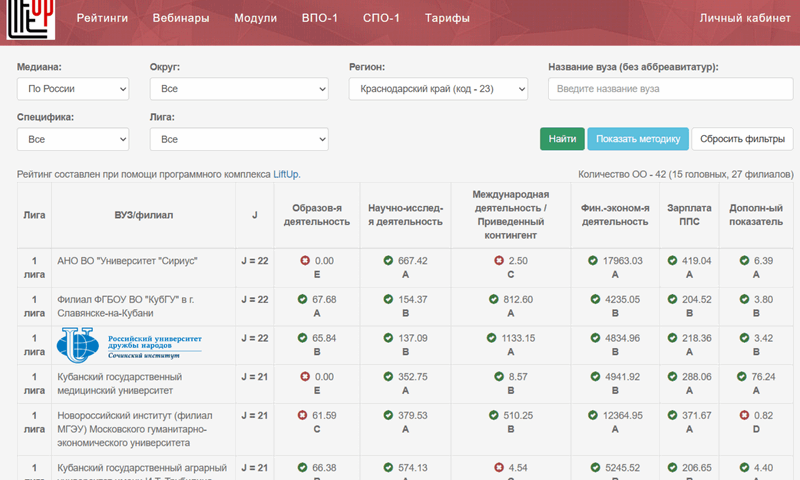Viewport: 800px width, 480px height.
Task: Open the Рейтинги menu item
Action: pos(103,18)
